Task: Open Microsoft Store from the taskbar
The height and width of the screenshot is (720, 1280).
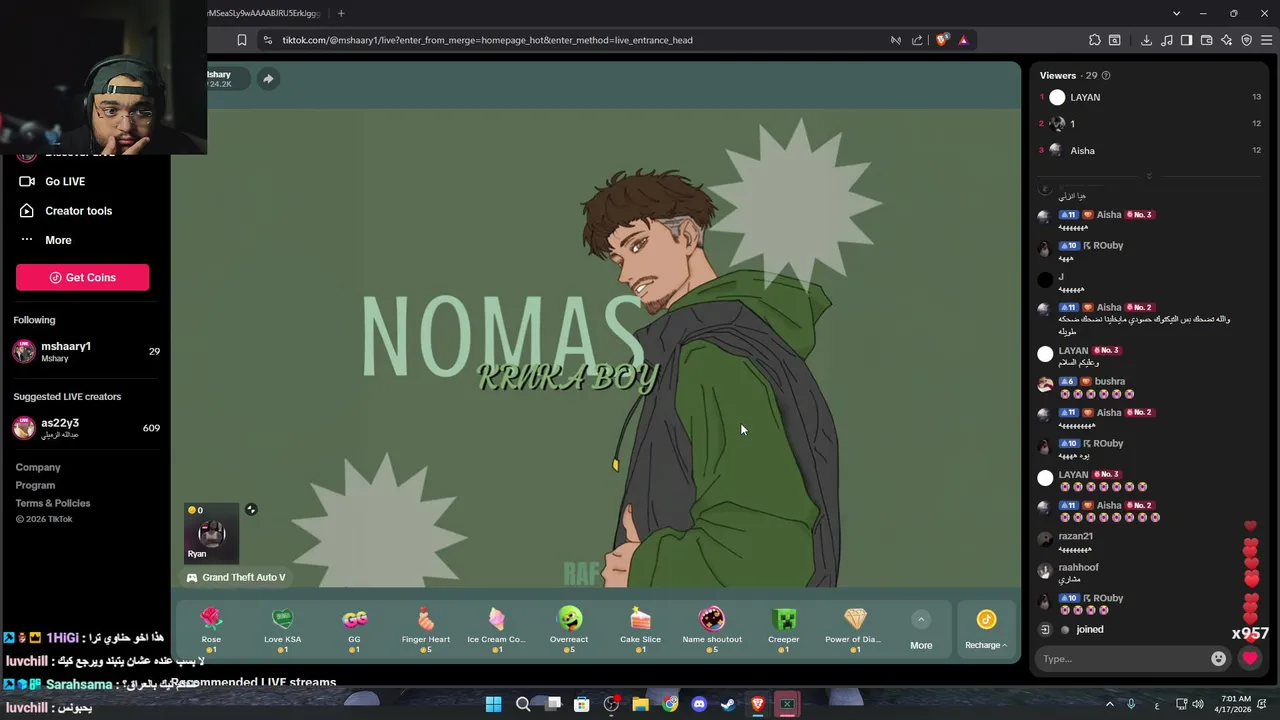Action: pyautogui.click(x=581, y=704)
